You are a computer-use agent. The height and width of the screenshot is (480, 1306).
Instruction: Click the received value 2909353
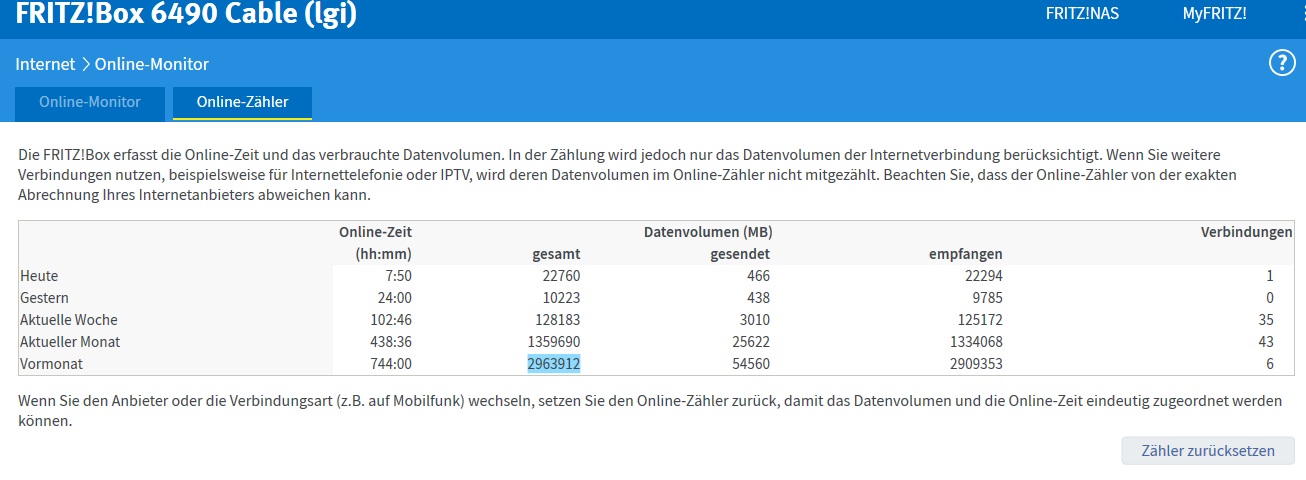pyautogui.click(x=976, y=364)
